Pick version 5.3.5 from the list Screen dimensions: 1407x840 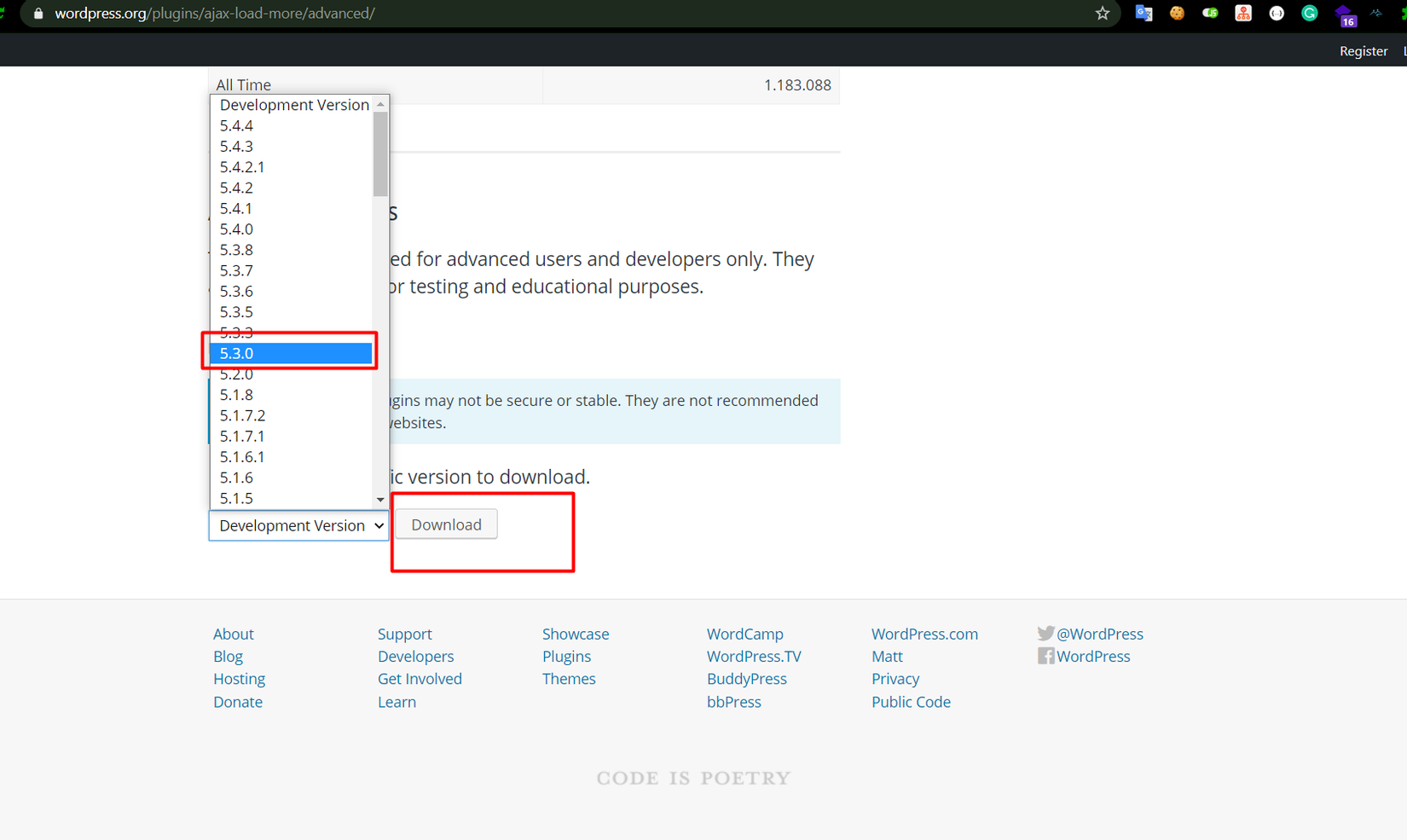(292, 312)
